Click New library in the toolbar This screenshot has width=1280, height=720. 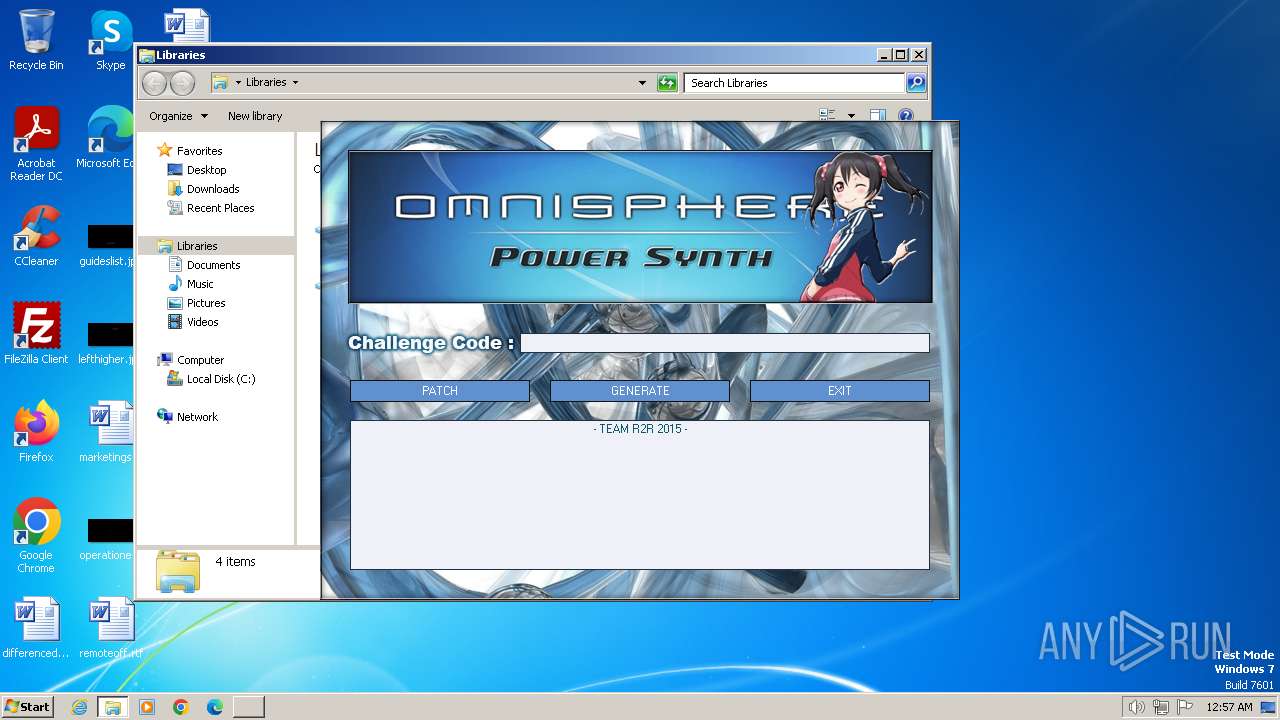pyautogui.click(x=255, y=116)
